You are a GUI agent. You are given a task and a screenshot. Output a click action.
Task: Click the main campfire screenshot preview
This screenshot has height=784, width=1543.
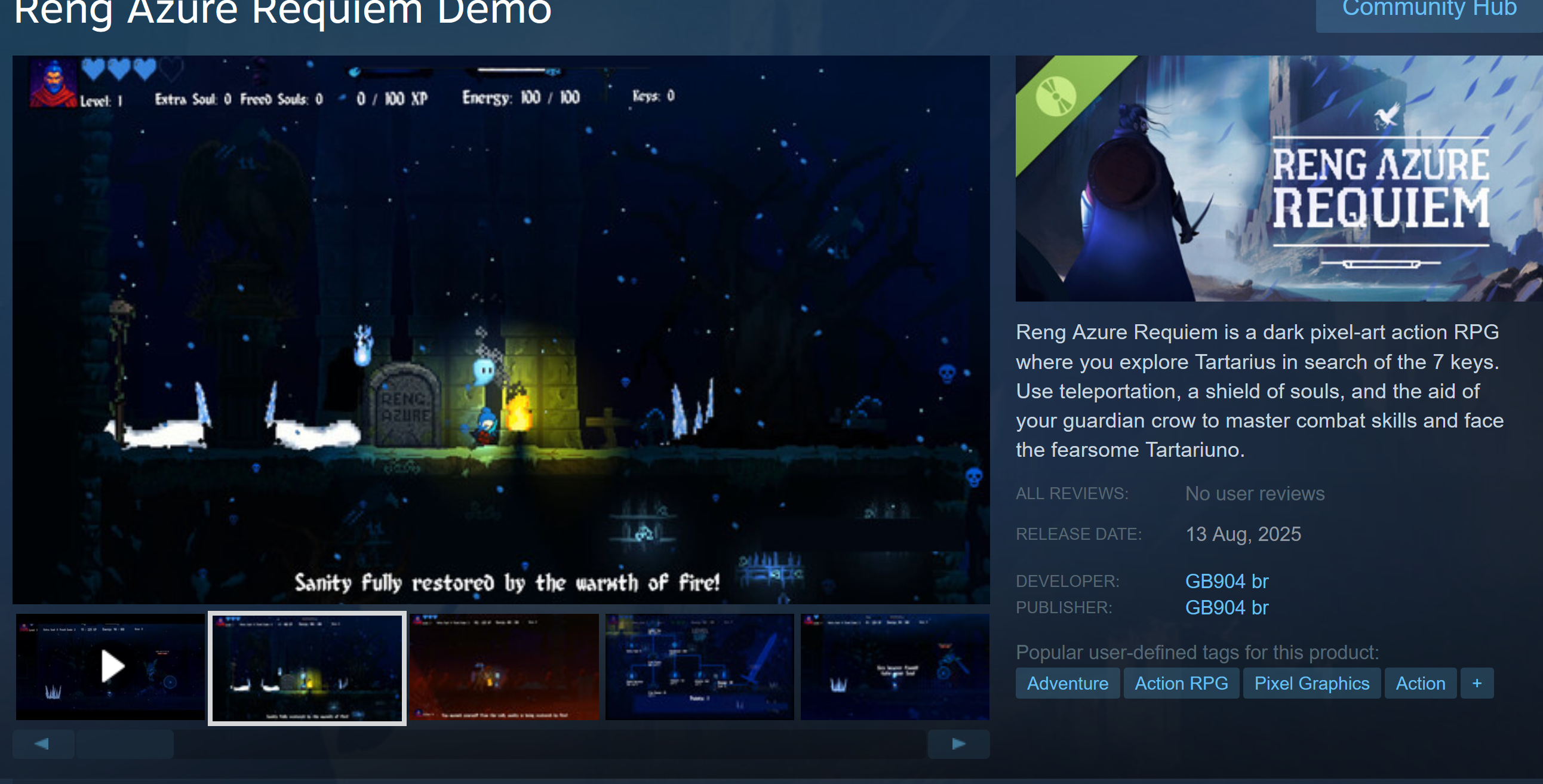501,330
